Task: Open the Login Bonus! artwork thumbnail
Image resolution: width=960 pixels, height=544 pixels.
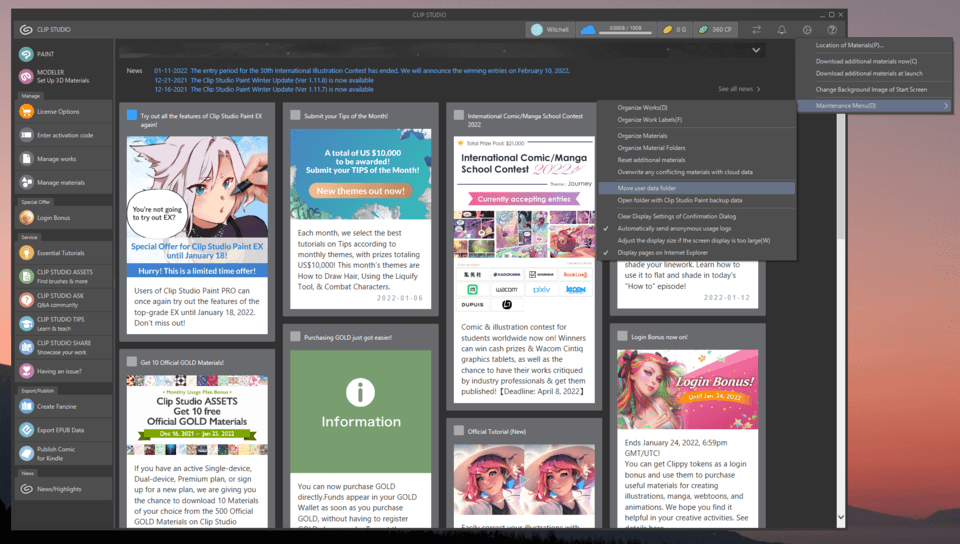Action: click(x=688, y=390)
